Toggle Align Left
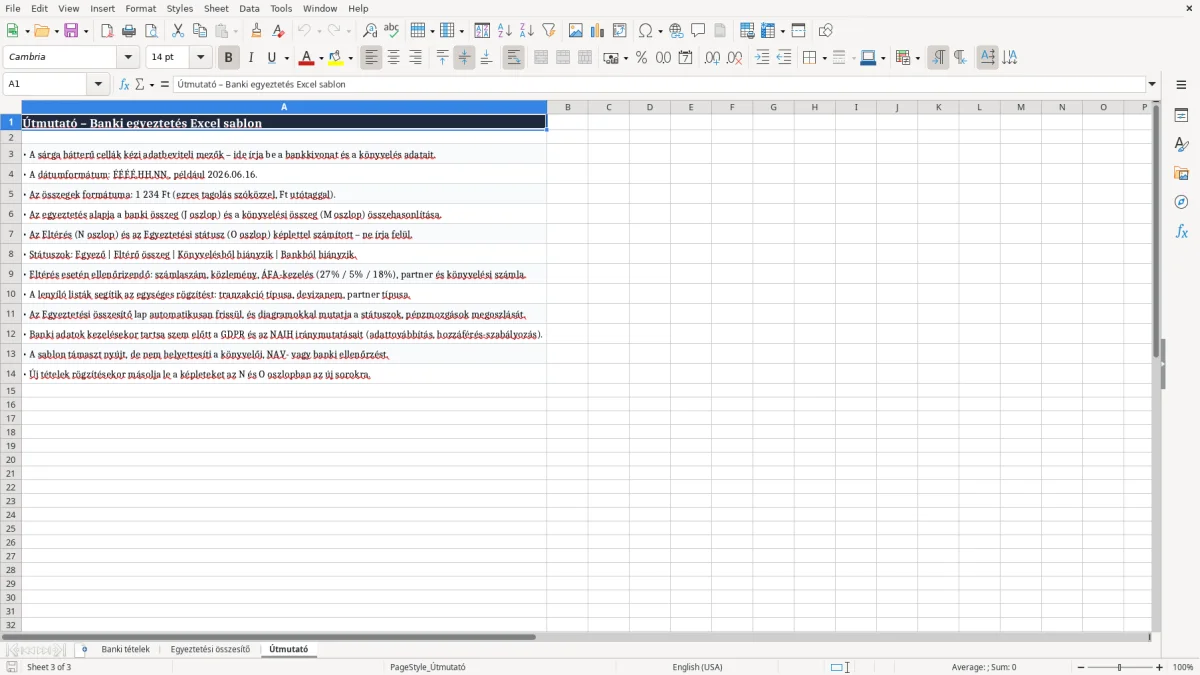 372,58
